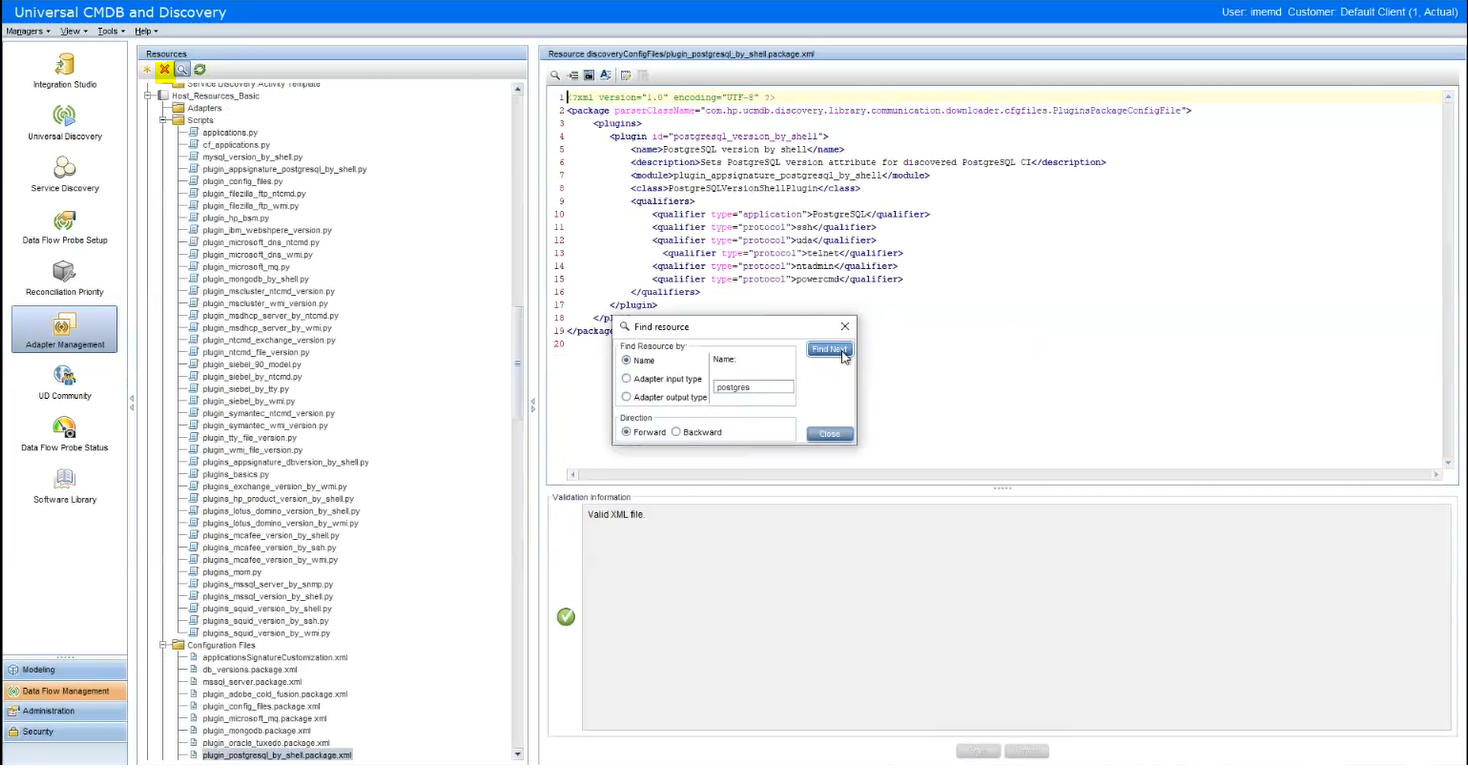This screenshot has height=780, width=1468.
Task: Open Integration Studio from the sidebar
Action: coord(65,70)
